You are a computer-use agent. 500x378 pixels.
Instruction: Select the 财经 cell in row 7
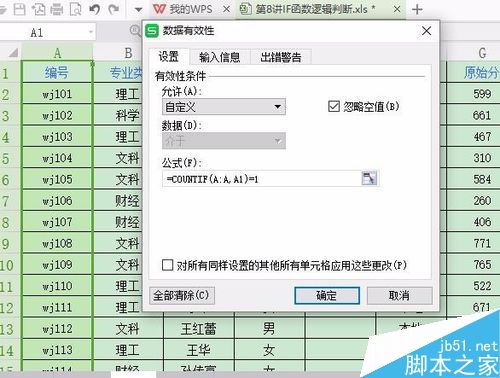(118, 201)
